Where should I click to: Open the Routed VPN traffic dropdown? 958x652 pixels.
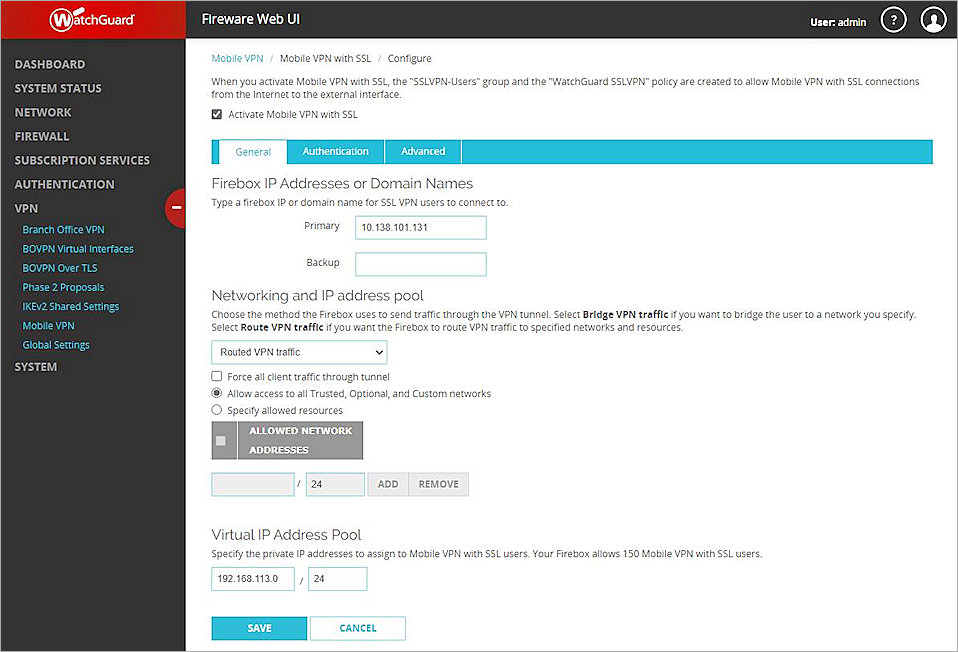298,352
